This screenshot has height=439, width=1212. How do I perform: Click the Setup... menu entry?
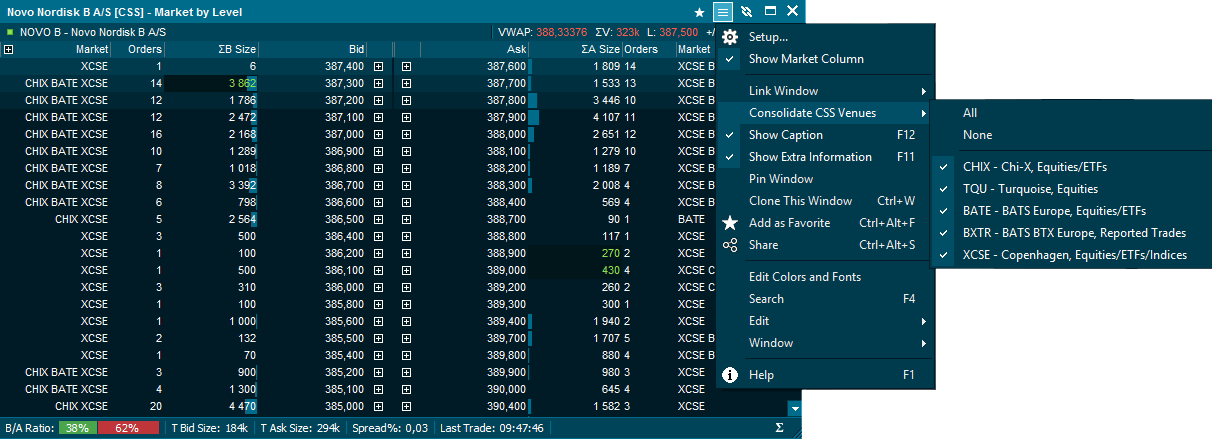point(768,37)
